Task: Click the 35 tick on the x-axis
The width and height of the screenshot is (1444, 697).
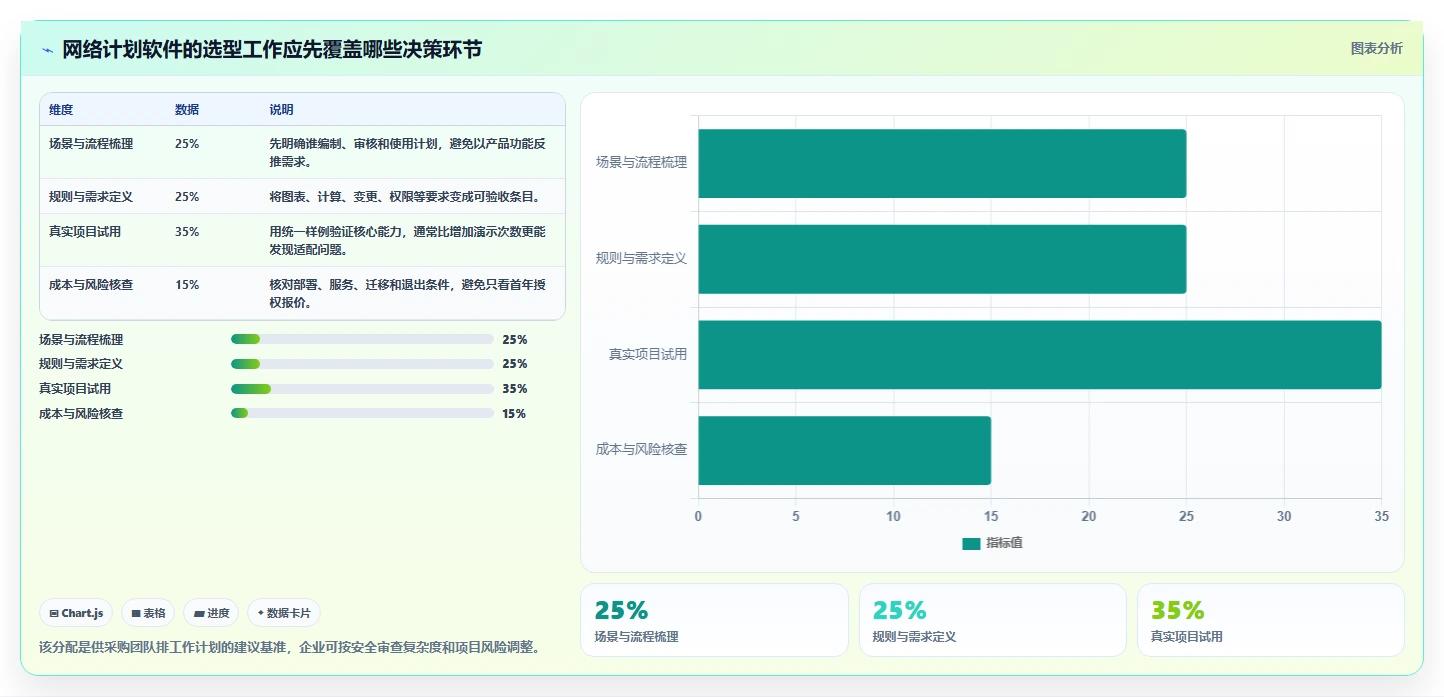Action: (1382, 517)
